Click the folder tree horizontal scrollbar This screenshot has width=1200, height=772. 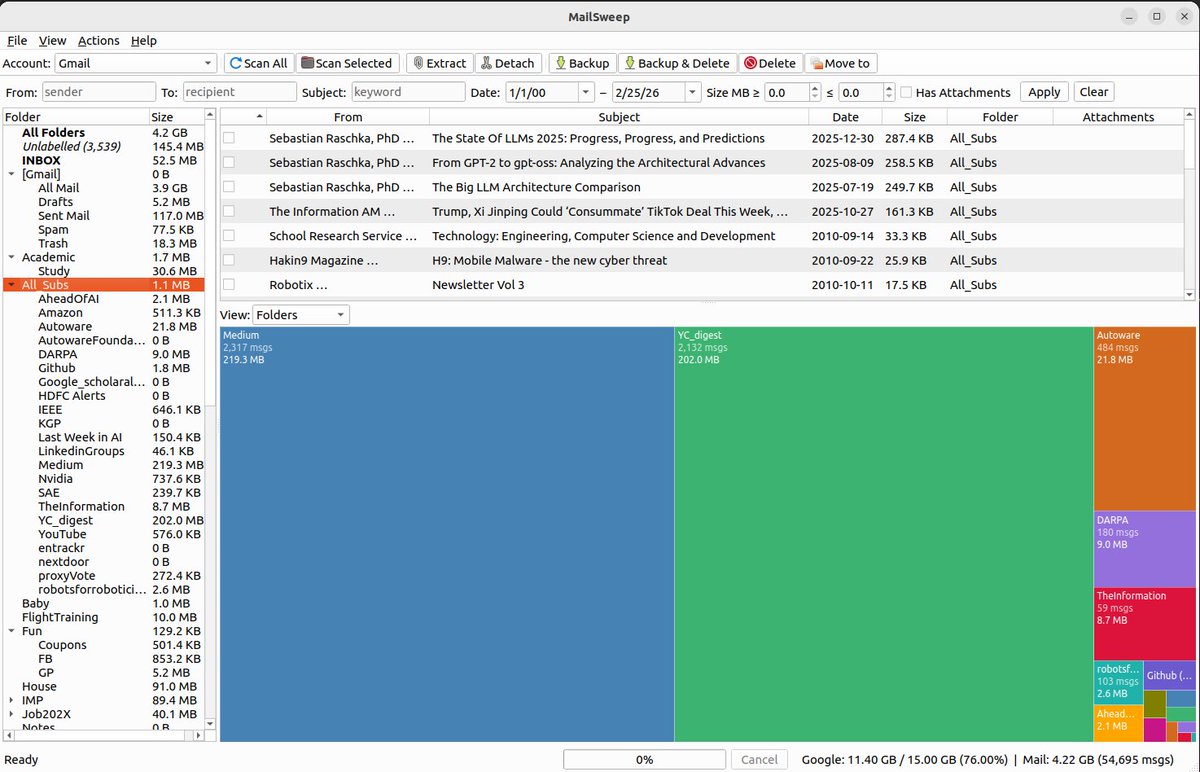pyautogui.click(x=104, y=736)
